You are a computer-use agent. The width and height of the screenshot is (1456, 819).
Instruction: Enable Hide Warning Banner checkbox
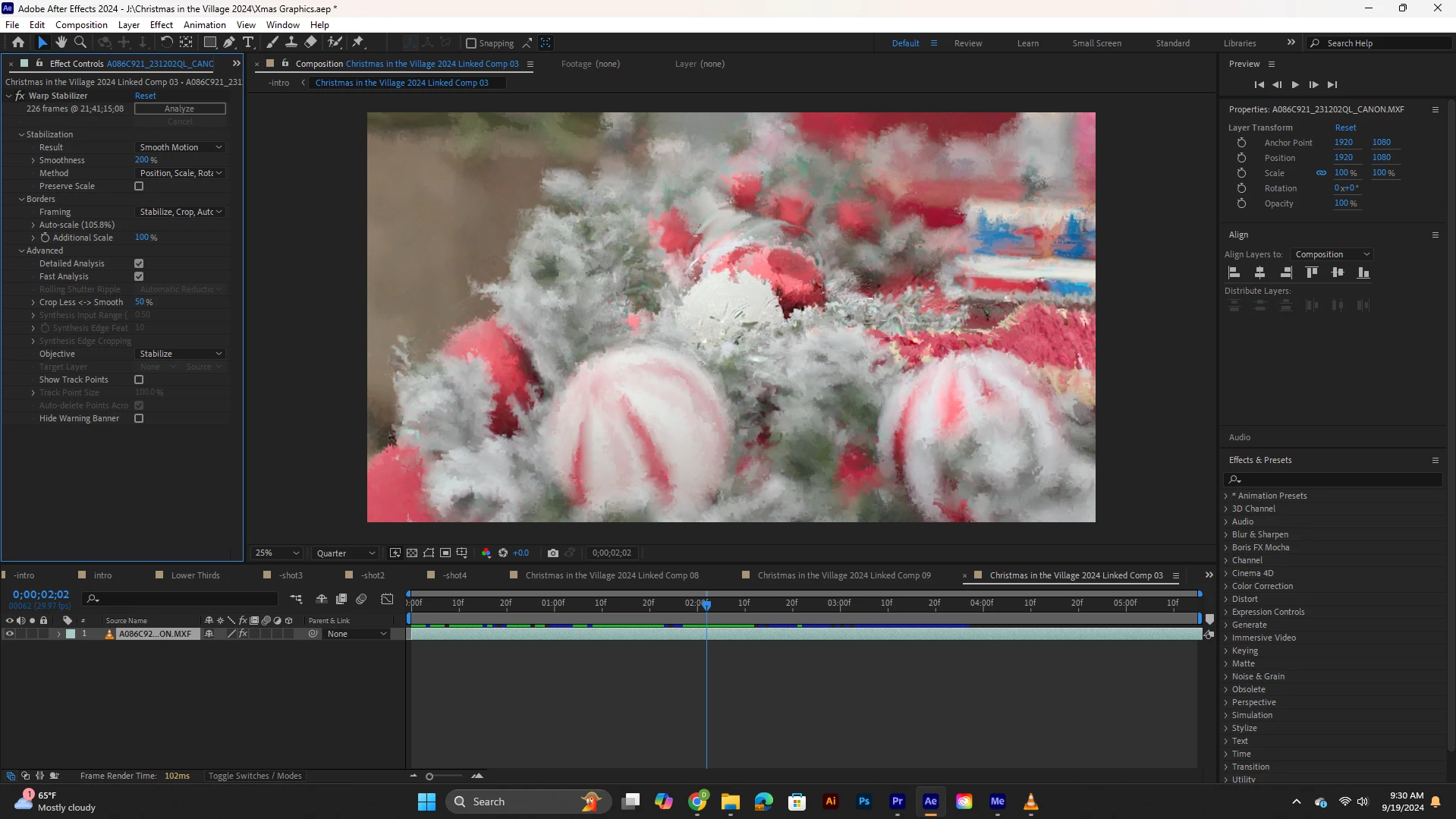pyautogui.click(x=139, y=418)
